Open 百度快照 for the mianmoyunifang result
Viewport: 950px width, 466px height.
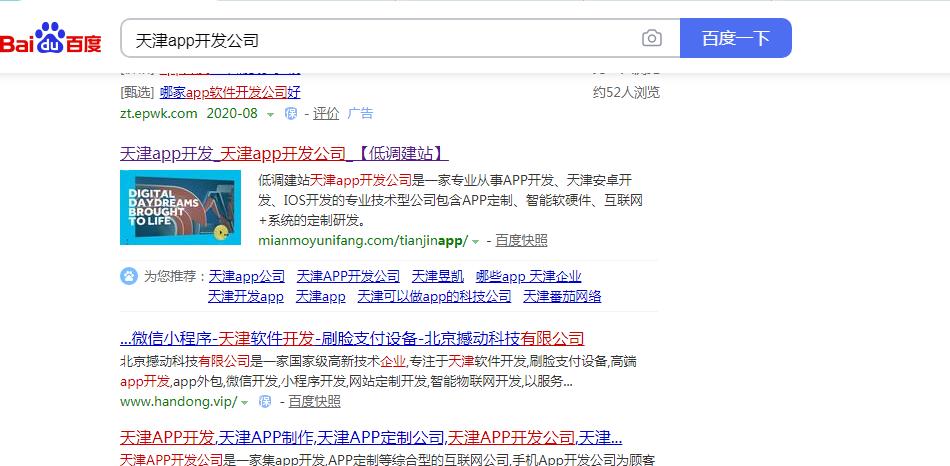click(521, 241)
